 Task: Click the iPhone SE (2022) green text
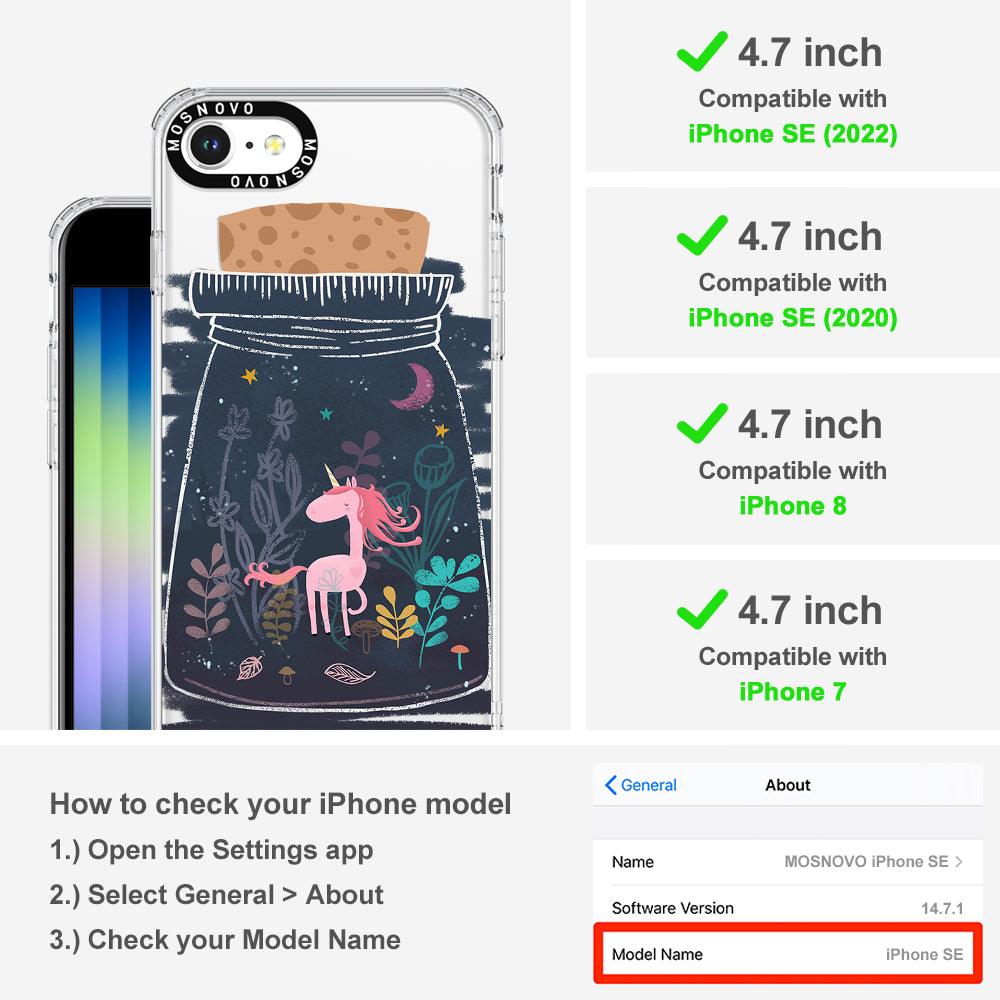(793, 134)
